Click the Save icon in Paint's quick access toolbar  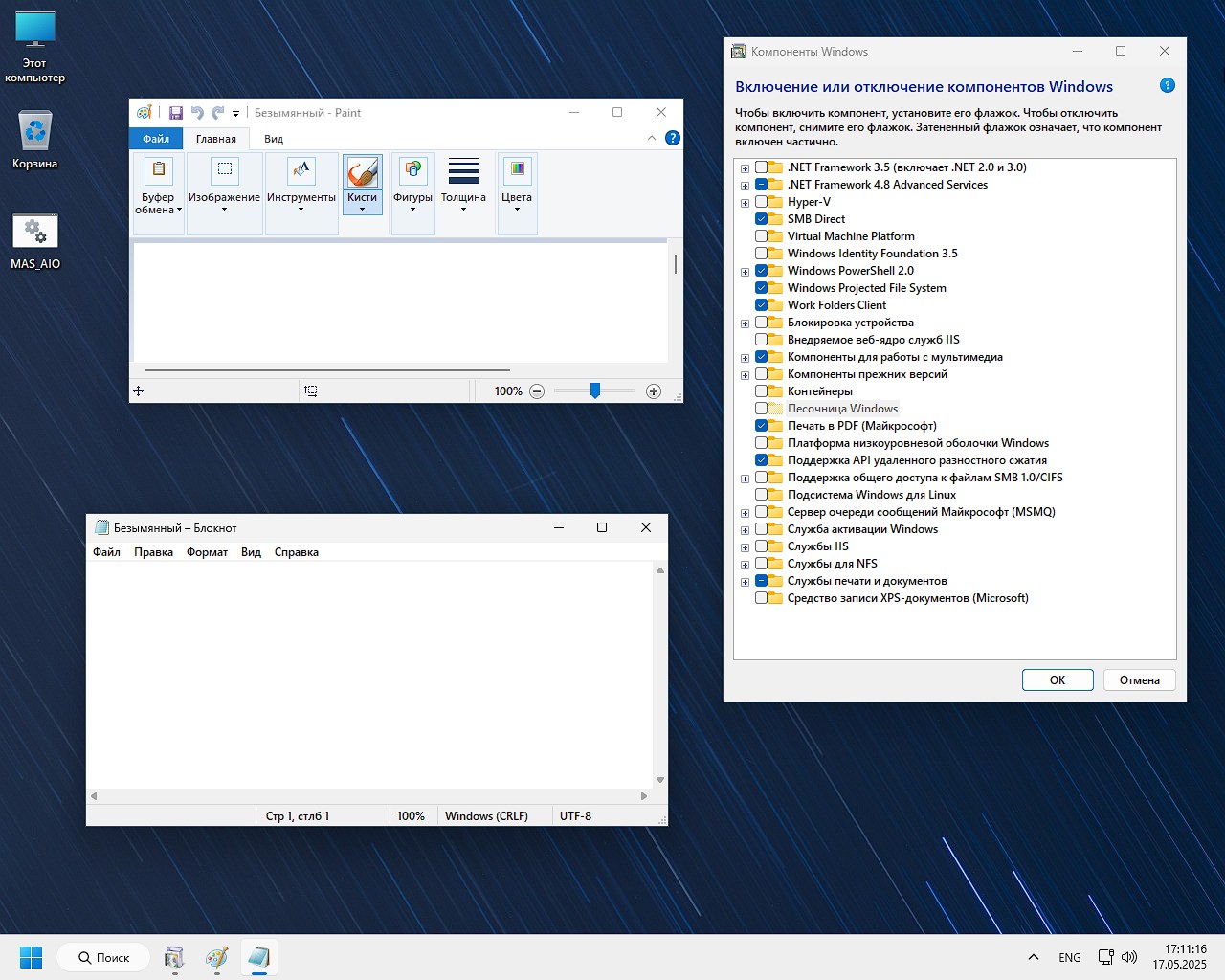(x=176, y=113)
